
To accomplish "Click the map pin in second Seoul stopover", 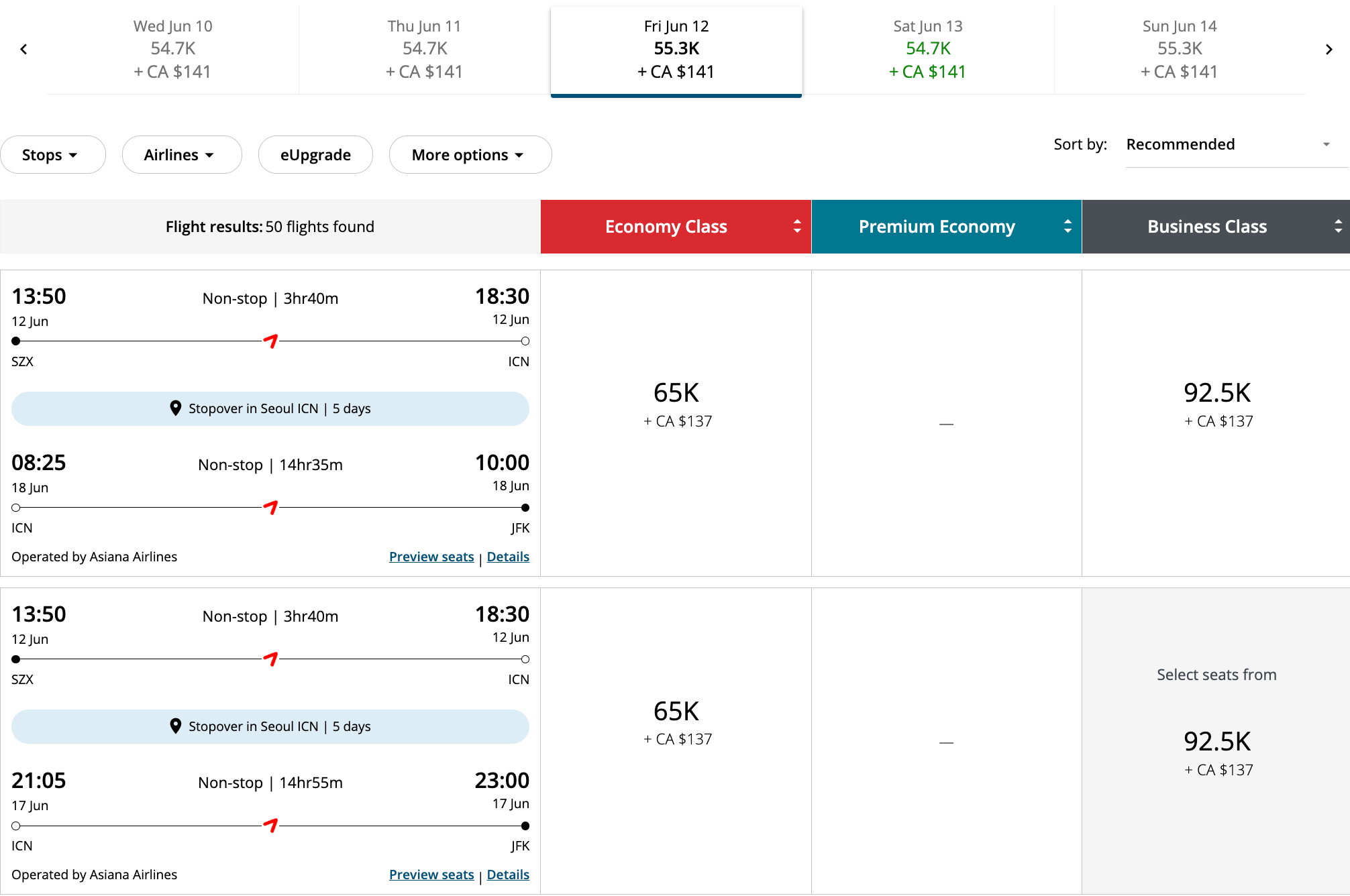I will [x=176, y=726].
